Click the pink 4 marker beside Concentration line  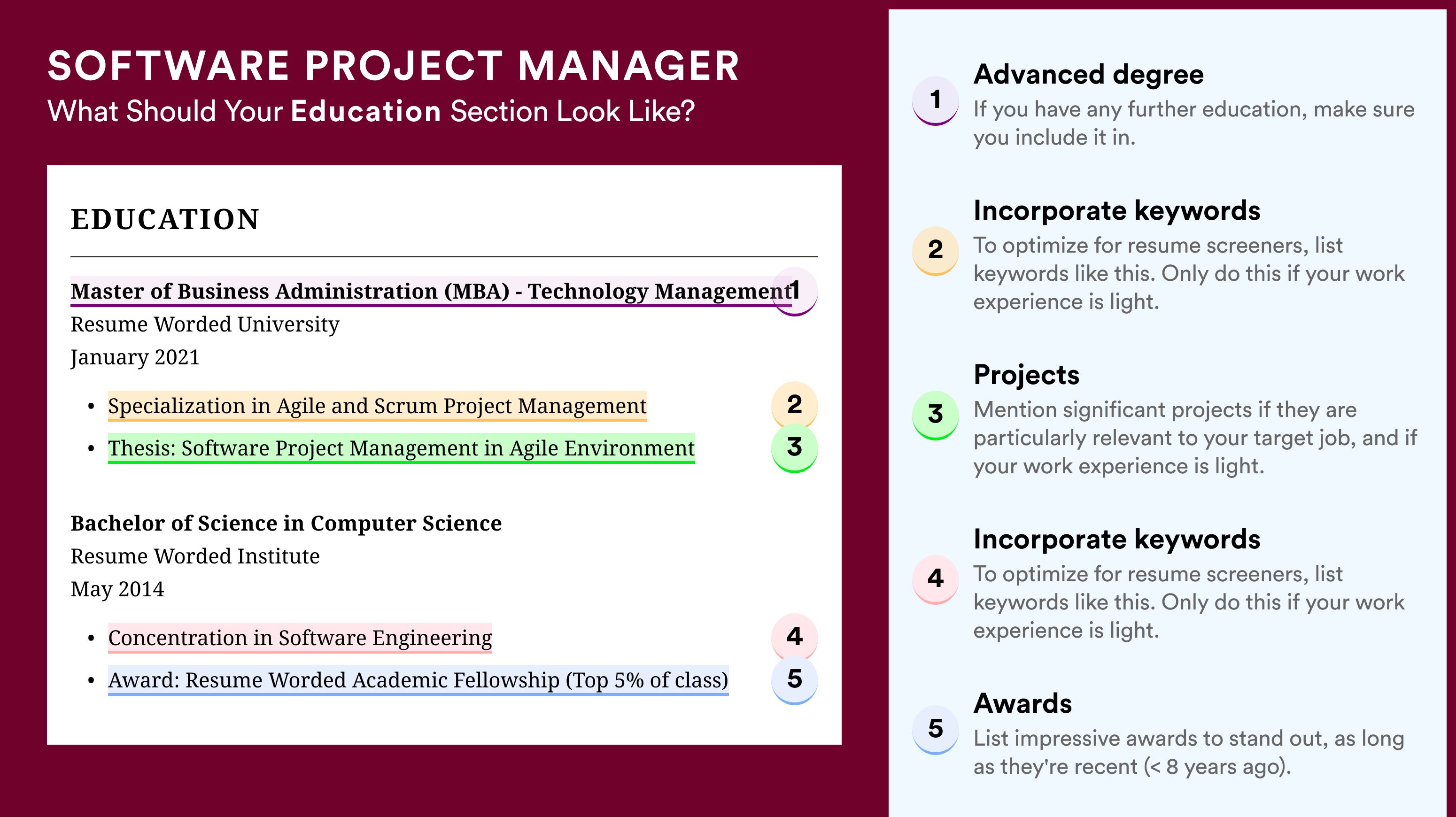coord(794,637)
